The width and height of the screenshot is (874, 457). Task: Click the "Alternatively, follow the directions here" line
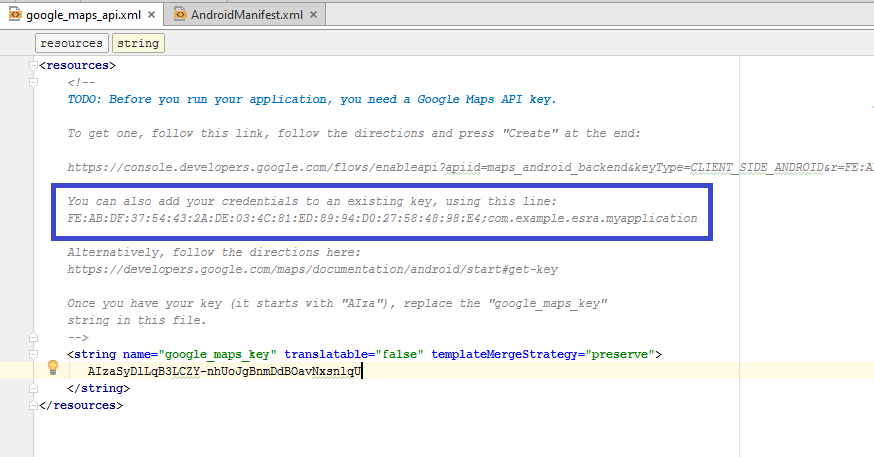tap(214, 252)
